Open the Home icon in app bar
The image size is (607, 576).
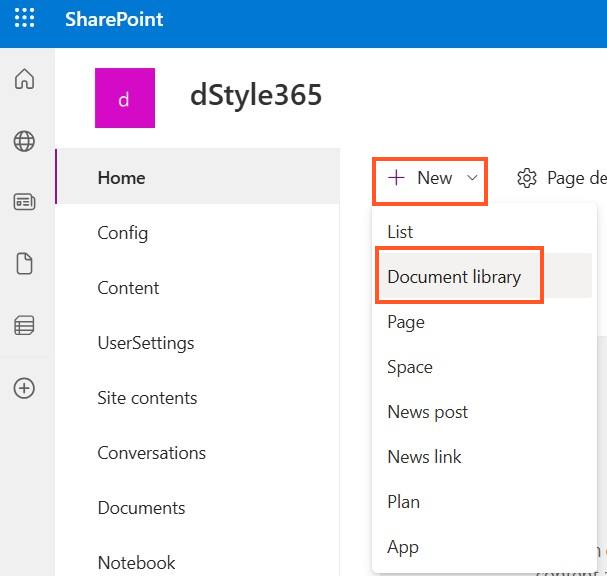(x=24, y=79)
